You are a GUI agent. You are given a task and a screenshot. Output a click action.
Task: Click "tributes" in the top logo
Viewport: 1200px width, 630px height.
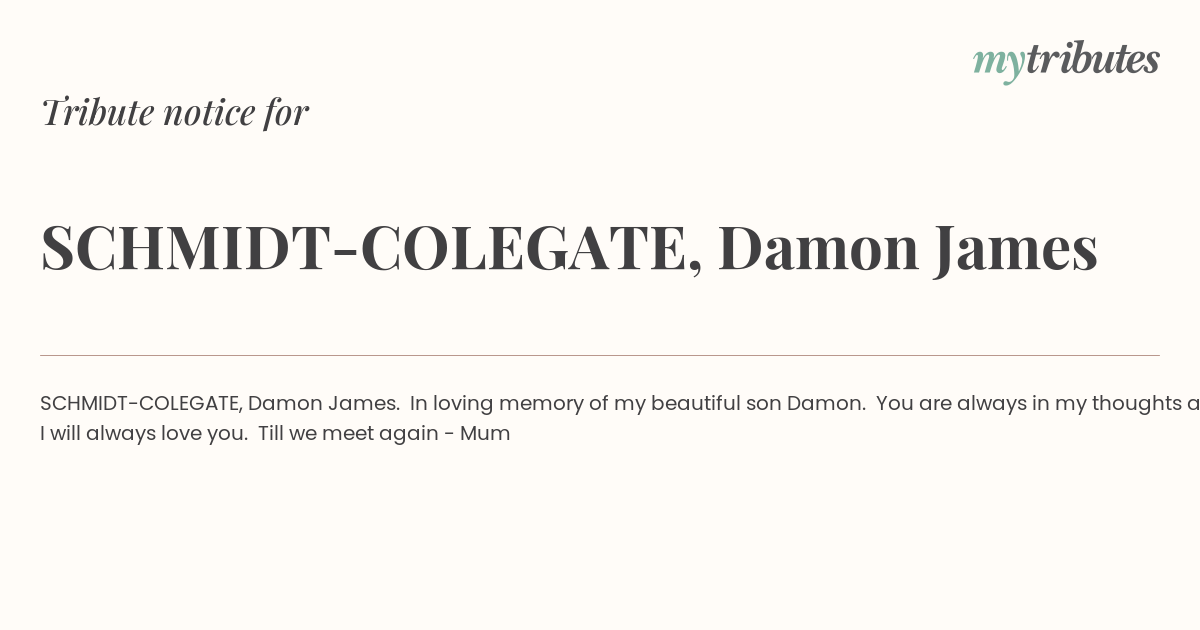tap(1093, 58)
